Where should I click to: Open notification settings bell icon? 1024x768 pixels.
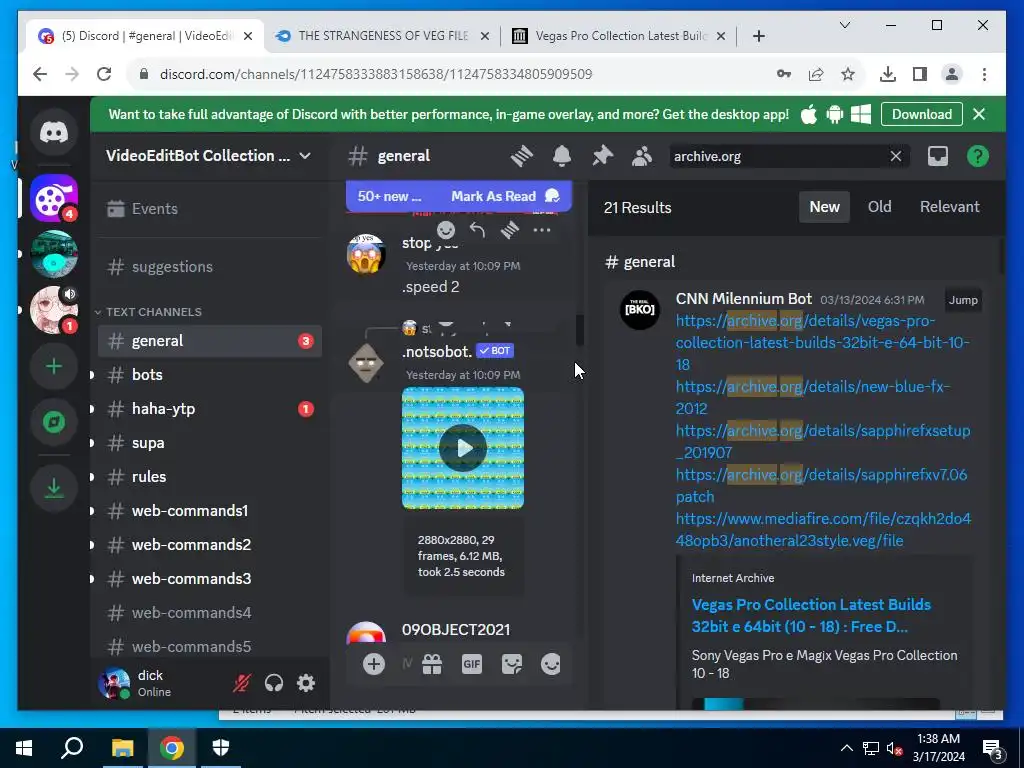562,156
